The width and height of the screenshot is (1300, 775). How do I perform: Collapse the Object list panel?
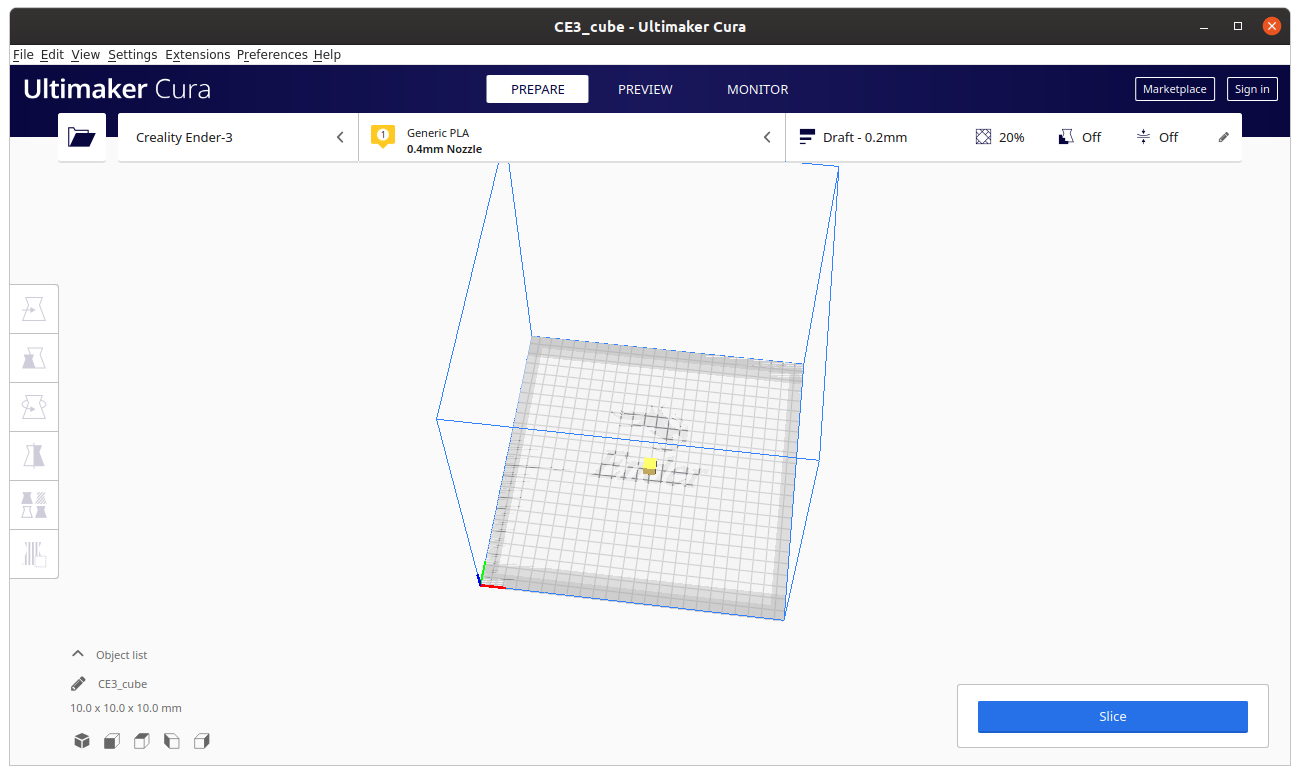[77, 654]
